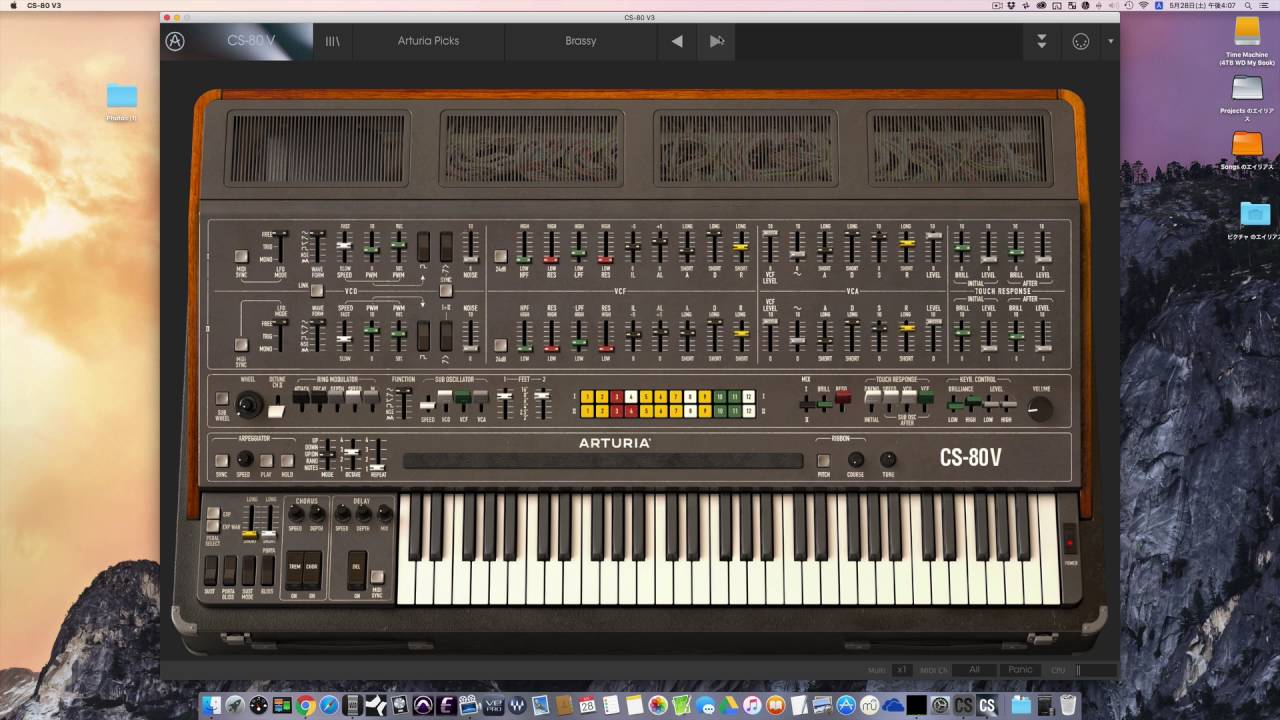The image size is (1280, 720).
Task: Toggle lower row LFO MIDI Sync button
Action: tap(241, 345)
